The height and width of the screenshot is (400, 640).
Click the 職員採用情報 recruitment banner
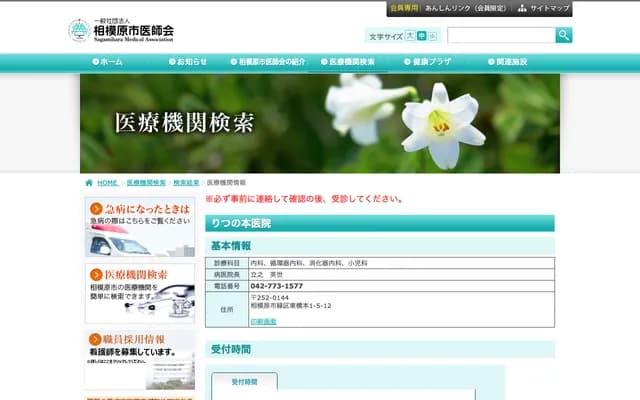pyautogui.click(x=140, y=360)
